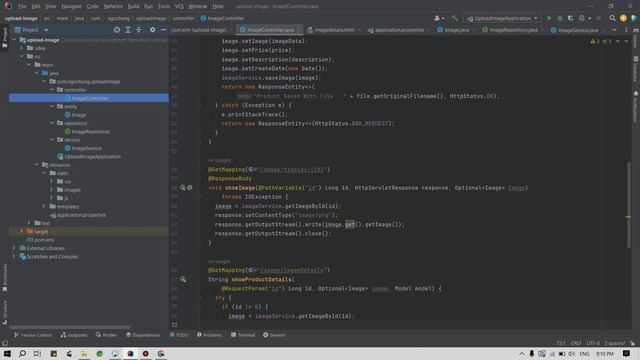Run with Coverage from the toolbar
The image size is (640, 360).
[571, 18]
